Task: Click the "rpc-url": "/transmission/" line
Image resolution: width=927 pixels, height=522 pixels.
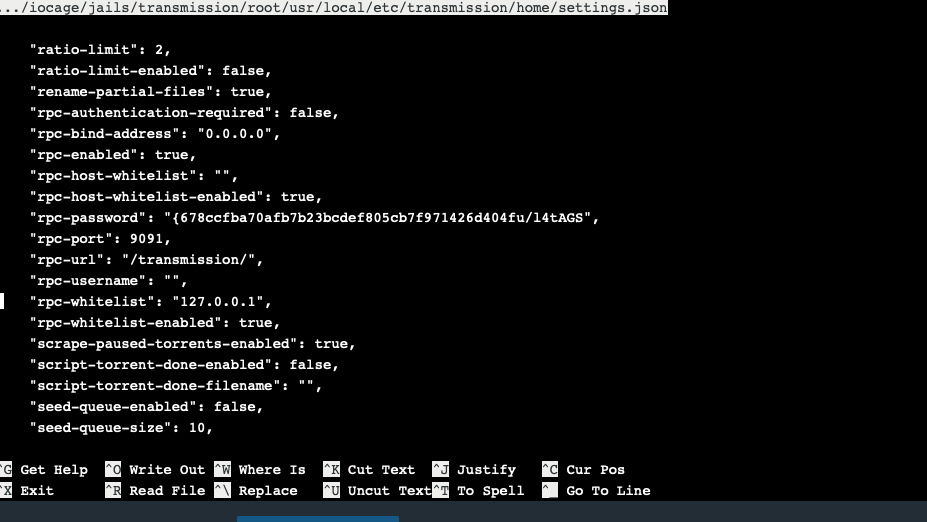Action: click(146, 260)
